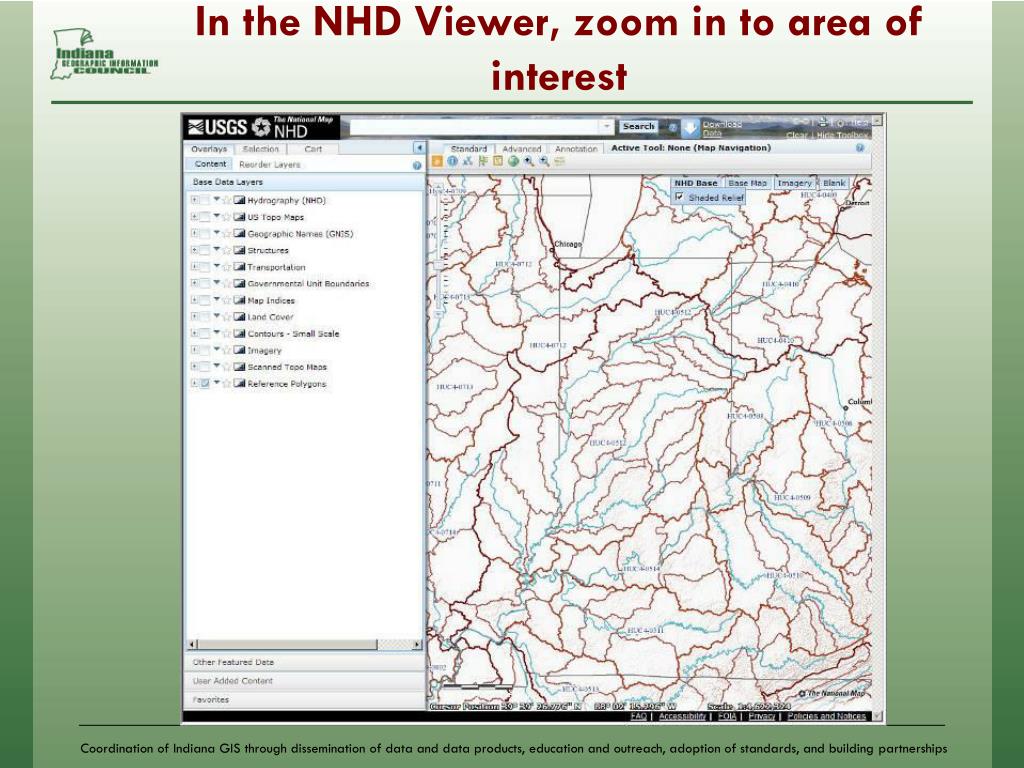
Task: Favorite the Transportation layer star
Action: (227, 267)
